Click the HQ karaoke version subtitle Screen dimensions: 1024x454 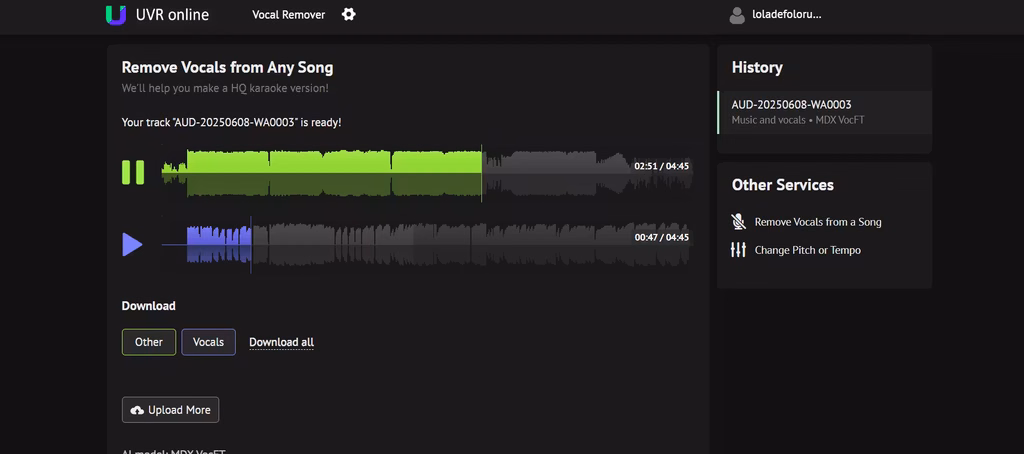click(x=225, y=88)
